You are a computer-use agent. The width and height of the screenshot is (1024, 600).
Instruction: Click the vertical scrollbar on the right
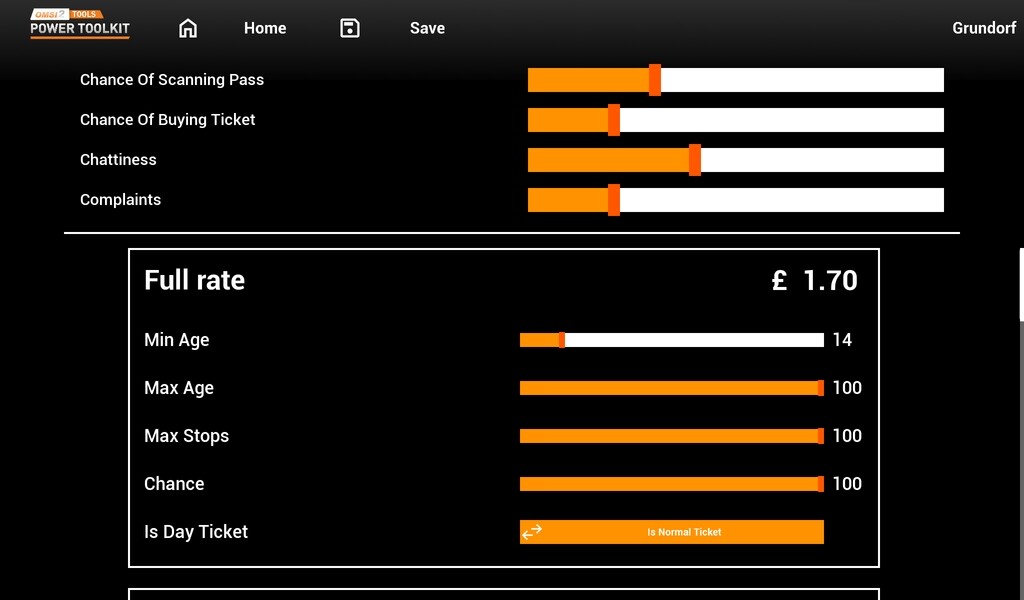(x=1020, y=283)
